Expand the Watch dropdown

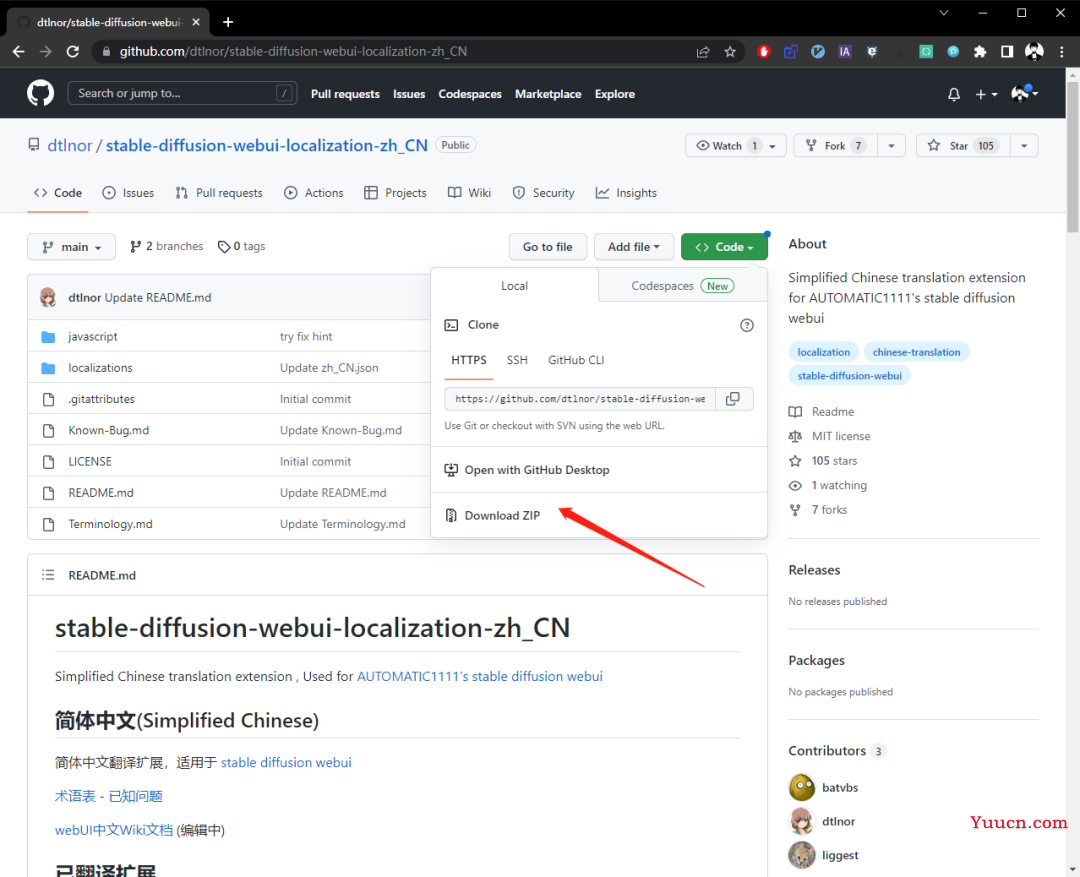pos(736,145)
